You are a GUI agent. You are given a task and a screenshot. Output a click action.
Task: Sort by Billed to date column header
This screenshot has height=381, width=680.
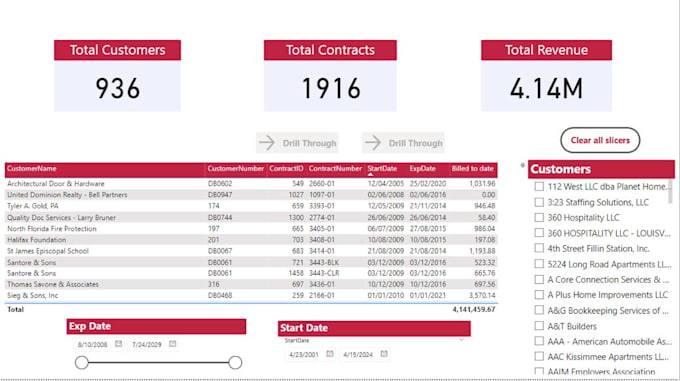pyautogui.click(x=472, y=169)
